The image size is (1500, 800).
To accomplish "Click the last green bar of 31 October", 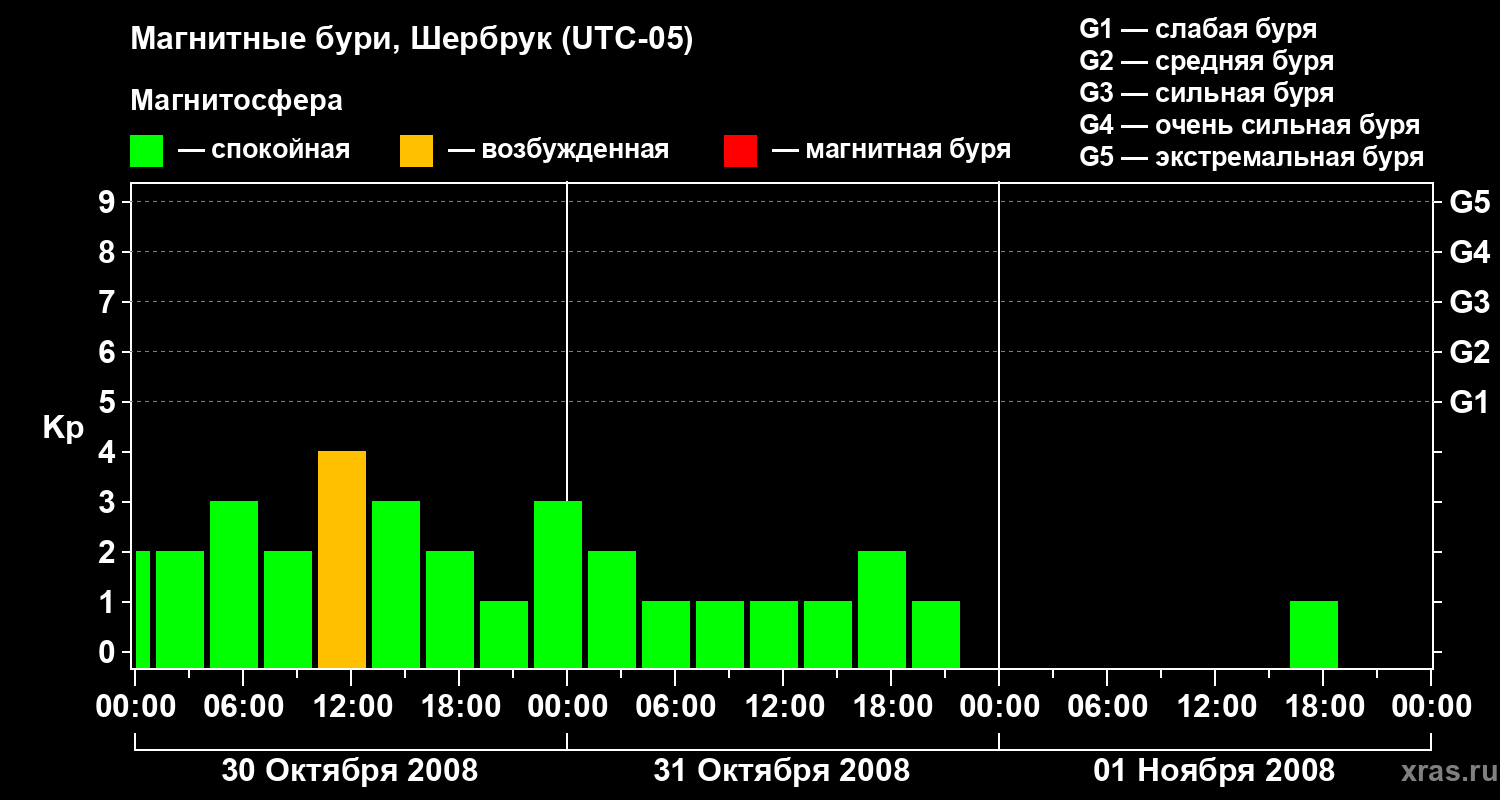I will [x=936, y=635].
